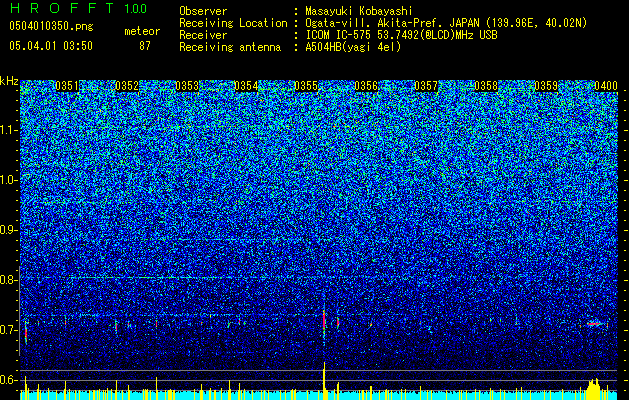Click the date stamp 05.04.01 03:50

coord(51,46)
